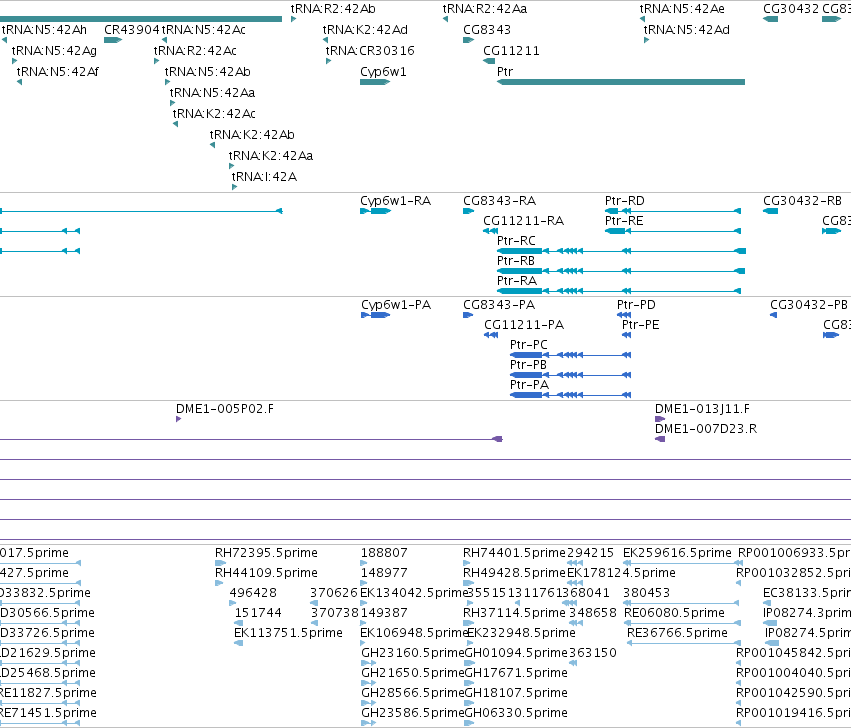The image size is (851, 728).
Task: Click the Ptr-PA protein label
Action: tap(529, 385)
